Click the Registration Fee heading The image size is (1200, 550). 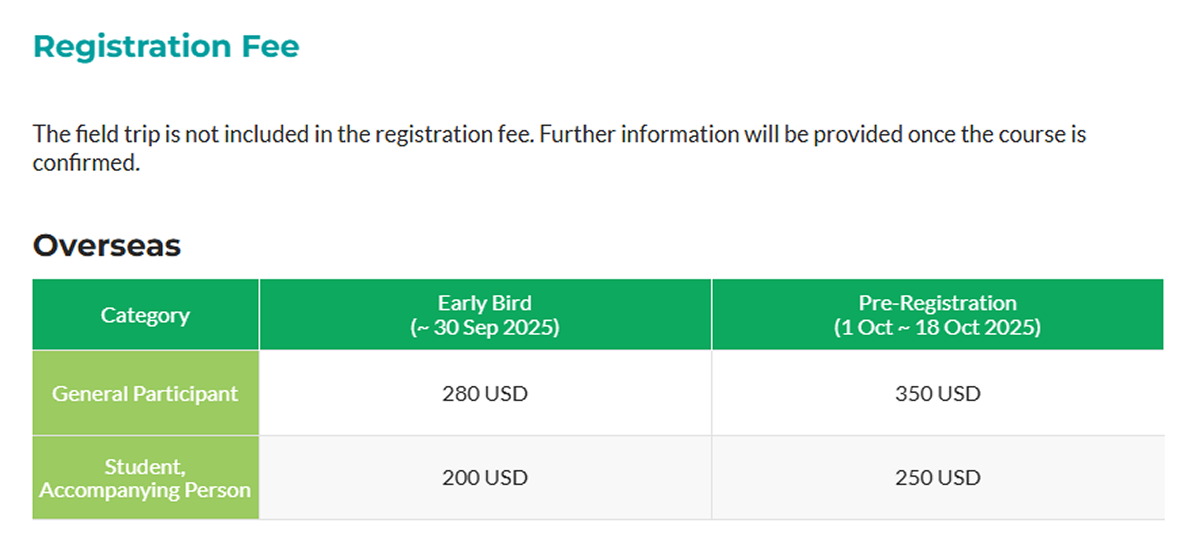[166, 46]
